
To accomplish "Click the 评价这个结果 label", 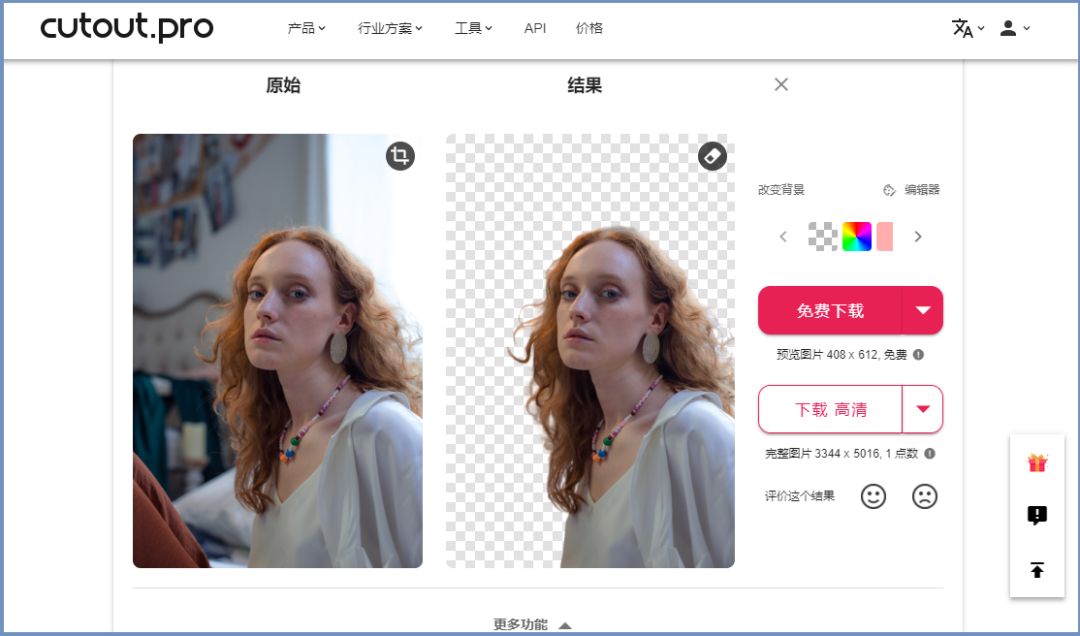I will click(800, 496).
